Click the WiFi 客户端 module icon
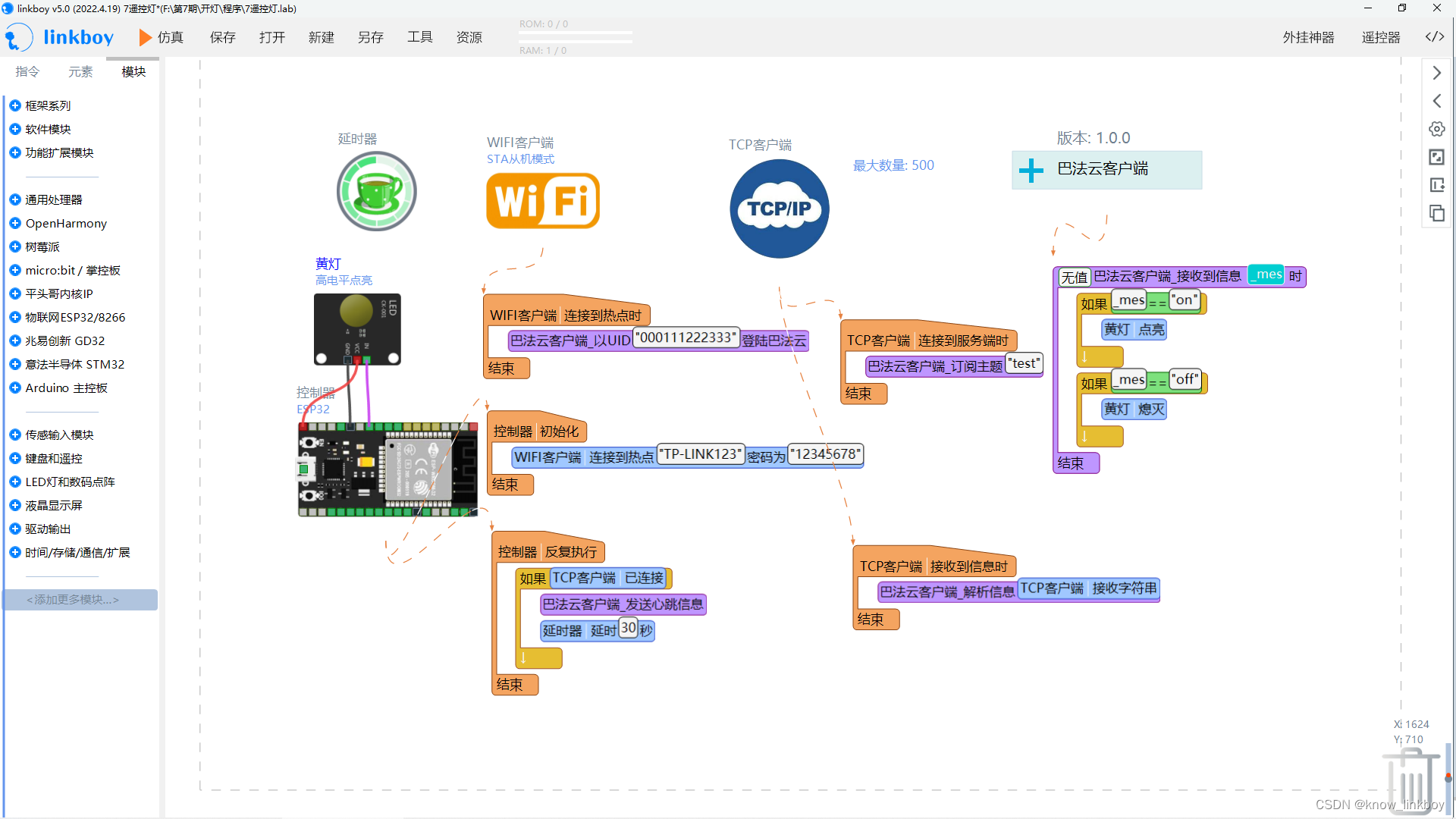This screenshot has width=1456, height=819. (542, 200)
